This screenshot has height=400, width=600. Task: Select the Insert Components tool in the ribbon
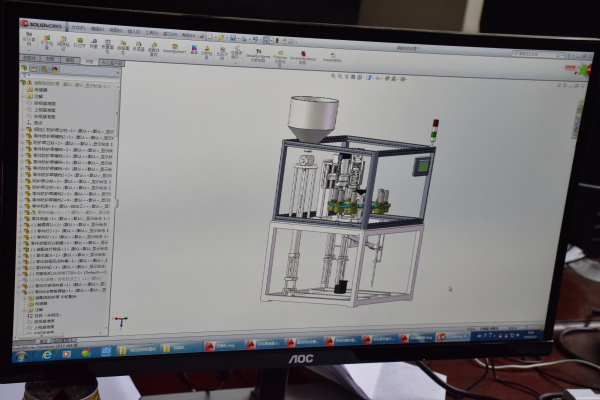pos(47,42)
